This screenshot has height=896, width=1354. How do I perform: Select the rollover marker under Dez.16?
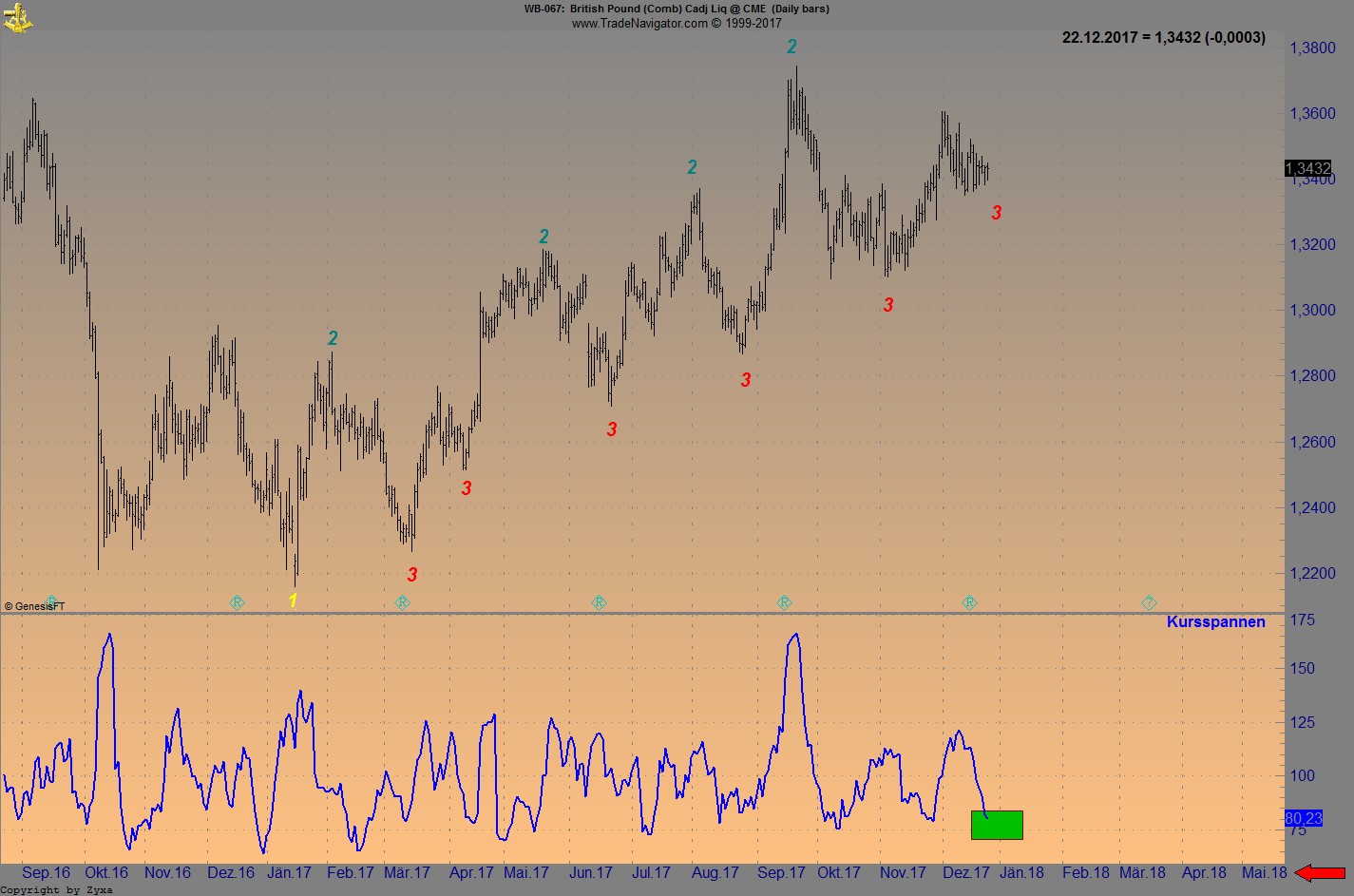click(236, 601)
